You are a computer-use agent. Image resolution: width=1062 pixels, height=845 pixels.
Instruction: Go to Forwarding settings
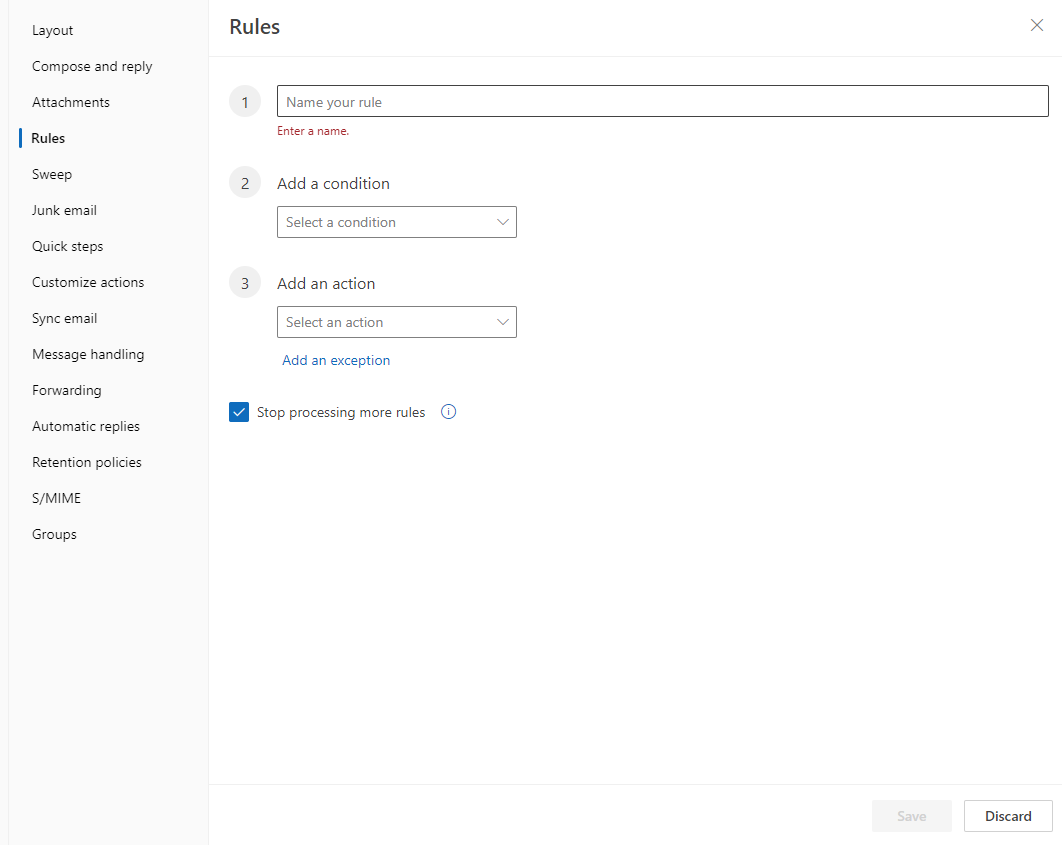click(66, 390)
